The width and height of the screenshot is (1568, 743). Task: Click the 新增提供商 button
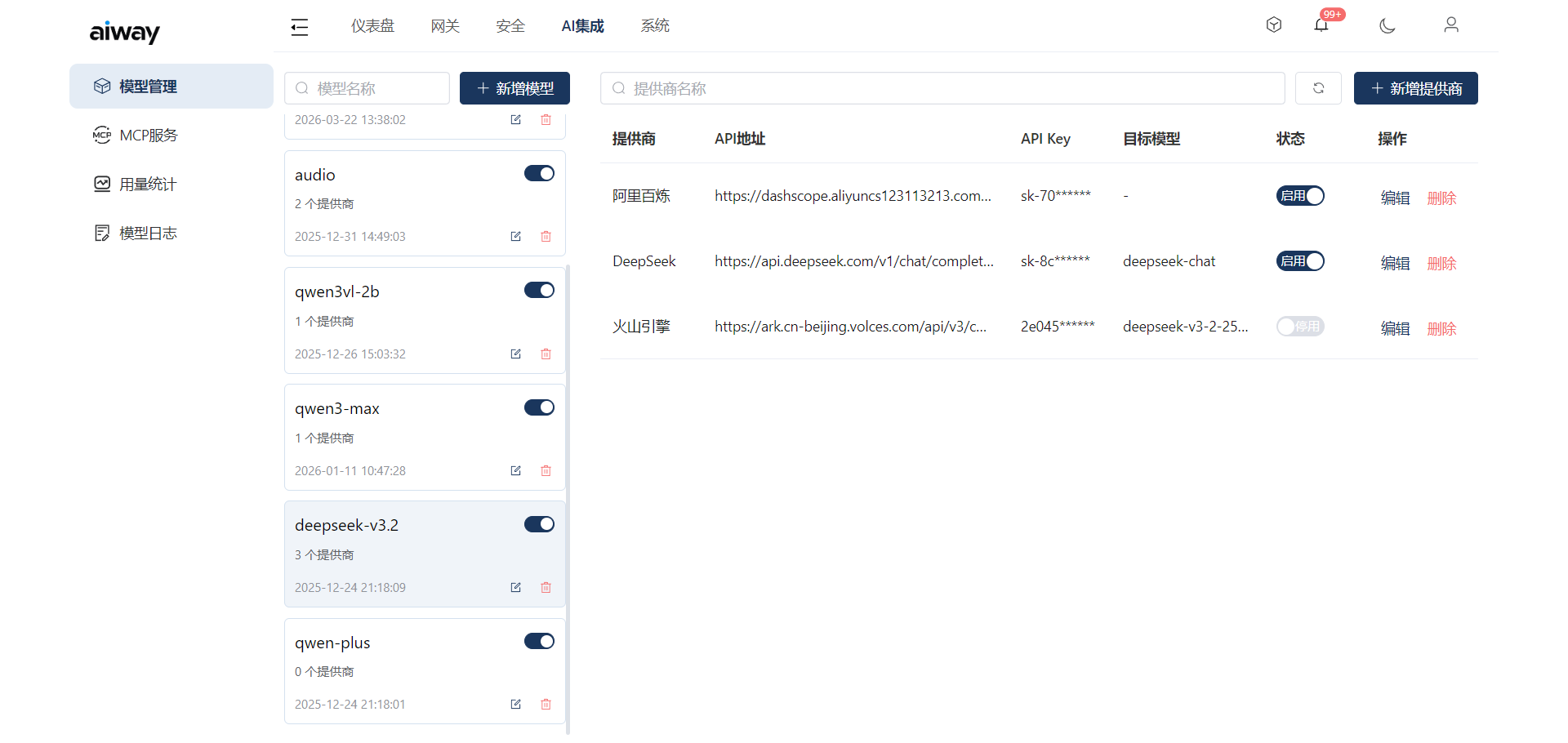[x=1415, y=88]
